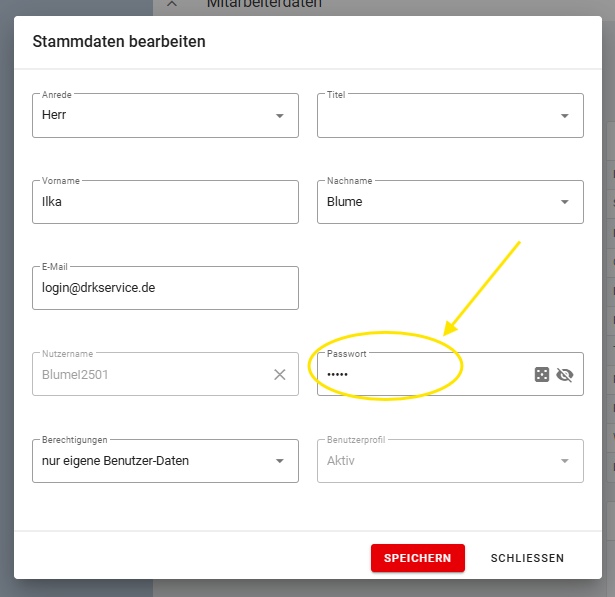
Task: Click SPEICHERN to save the Stammdaten
Action: click(418, 558)
